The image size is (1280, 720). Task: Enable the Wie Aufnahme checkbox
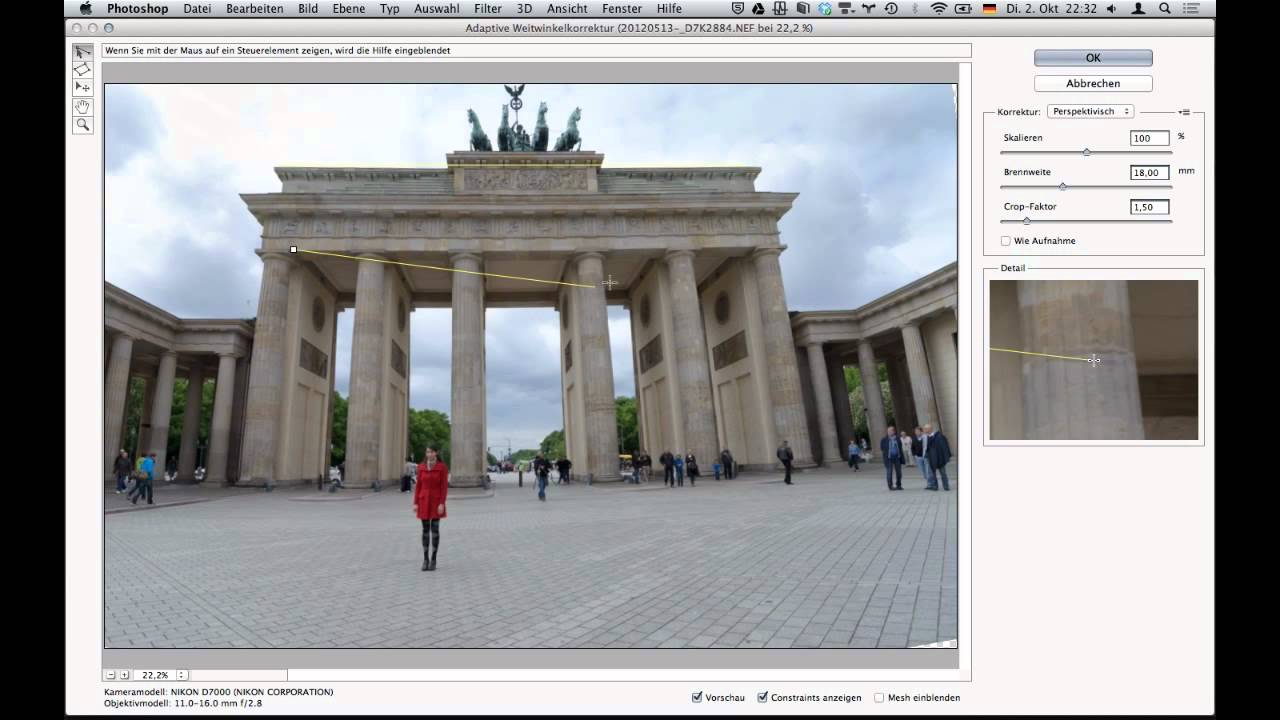pos(1006,241)
